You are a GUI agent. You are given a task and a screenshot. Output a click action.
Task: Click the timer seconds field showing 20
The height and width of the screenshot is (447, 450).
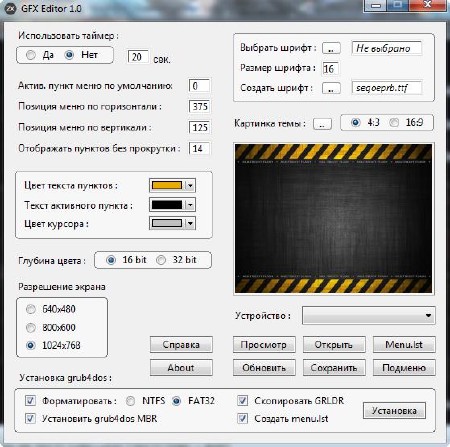pyautogui.click(x=138, y=57)
